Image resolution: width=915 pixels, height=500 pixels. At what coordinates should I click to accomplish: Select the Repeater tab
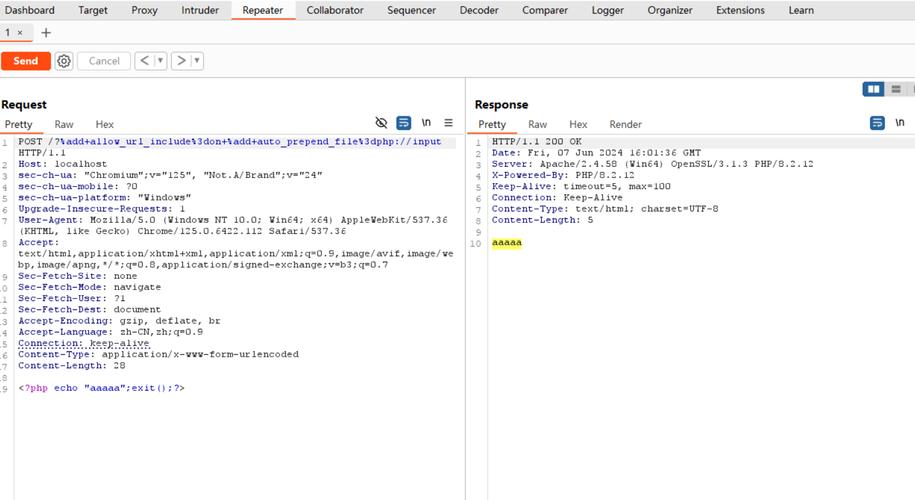coord(263,10)
